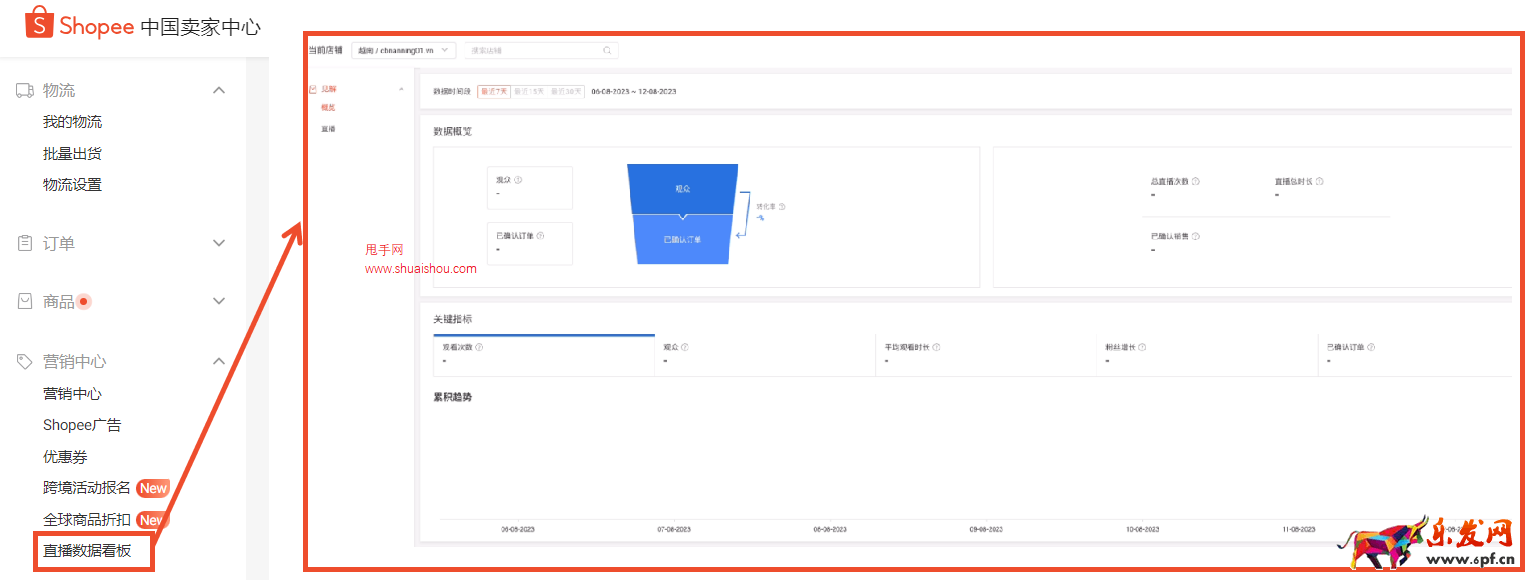Open the current store dropdown

tap(404, 50)
